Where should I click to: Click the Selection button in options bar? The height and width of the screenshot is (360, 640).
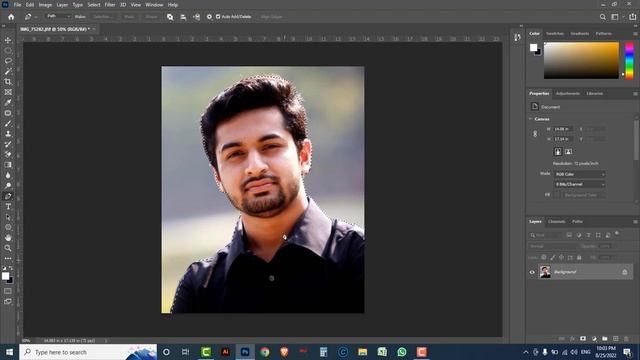[102, 17]
